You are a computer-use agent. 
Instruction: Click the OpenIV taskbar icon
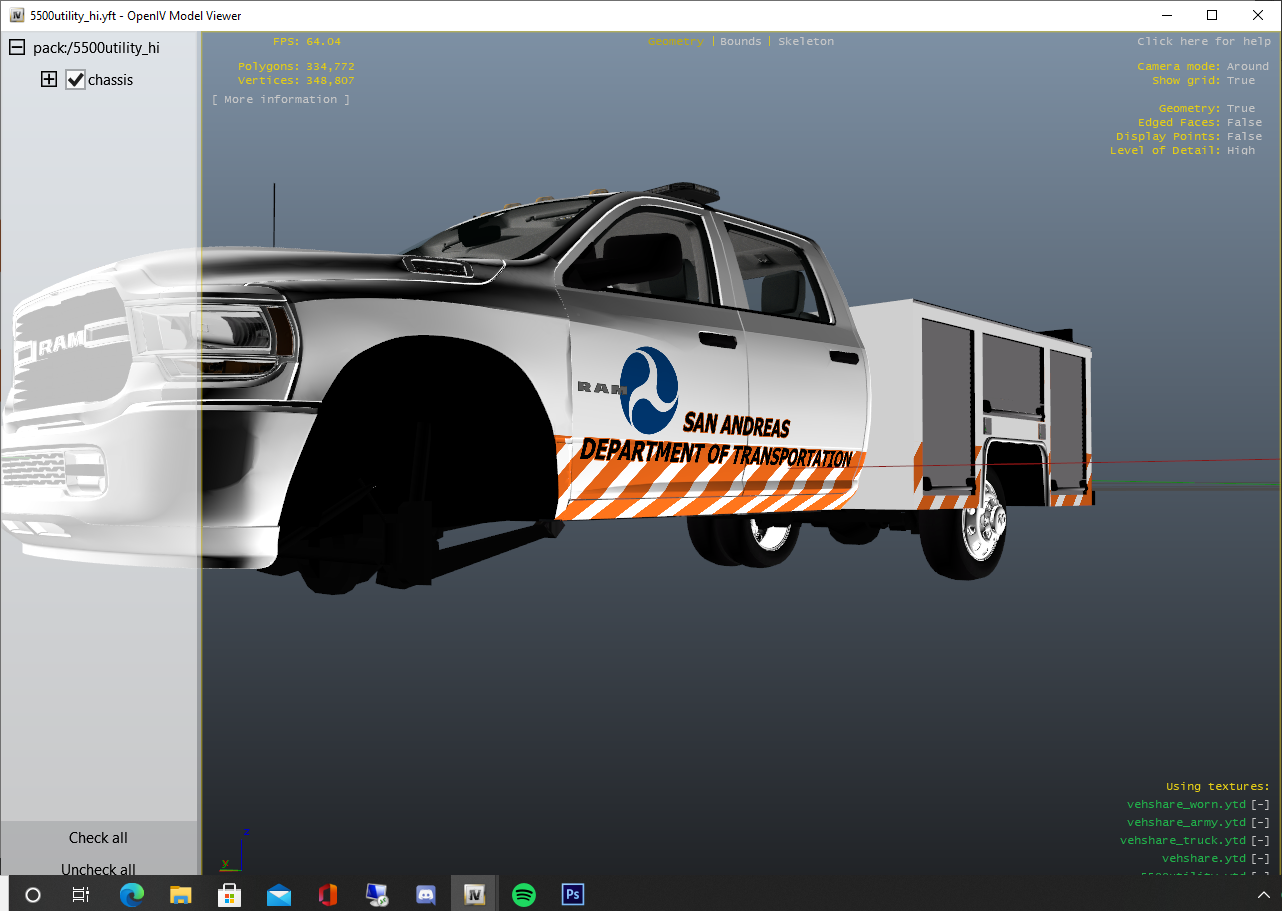475,894
